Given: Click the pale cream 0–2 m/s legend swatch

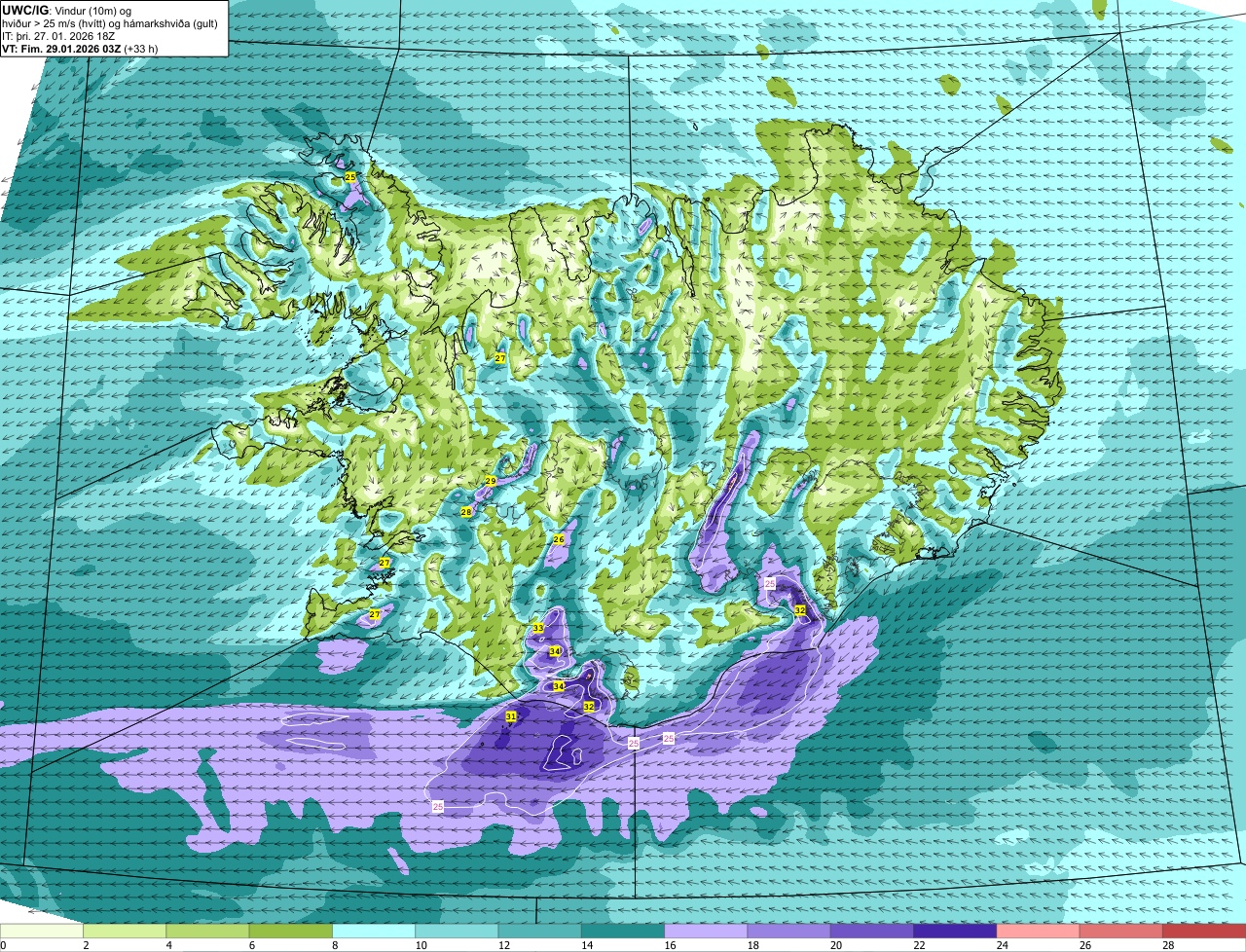Looking at the screenshot, I should pyautogui.click(x=42, y=931).
